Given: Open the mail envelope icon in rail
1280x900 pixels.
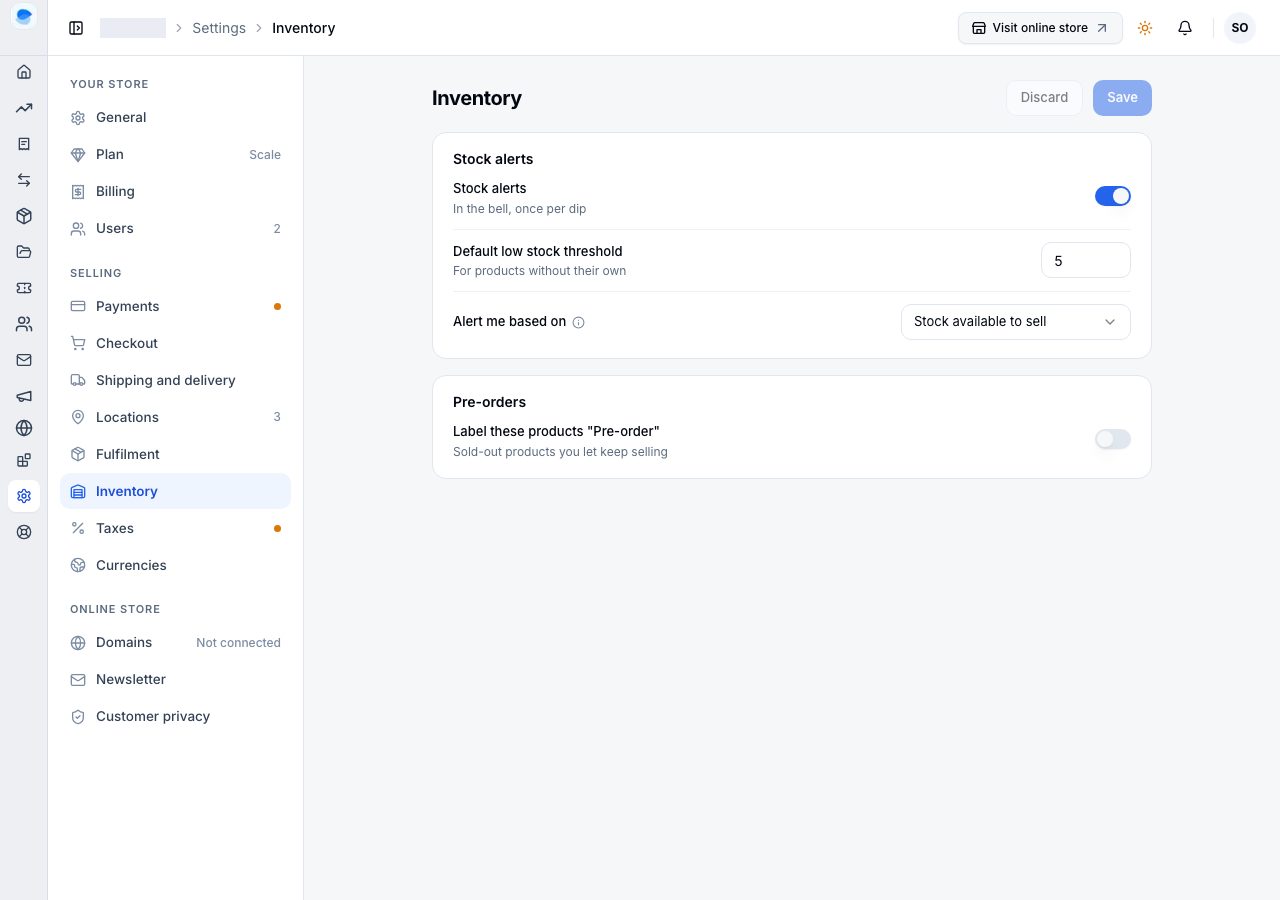Looking at the screenshot, I should click(24, 360).
